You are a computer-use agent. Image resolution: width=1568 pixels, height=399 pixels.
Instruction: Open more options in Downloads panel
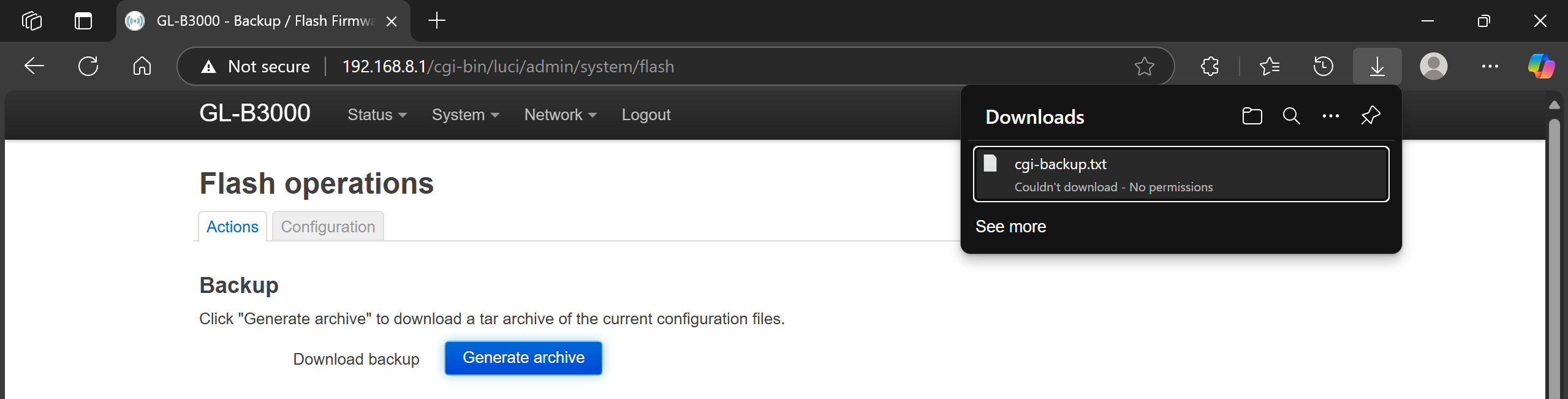(1330, 116)
